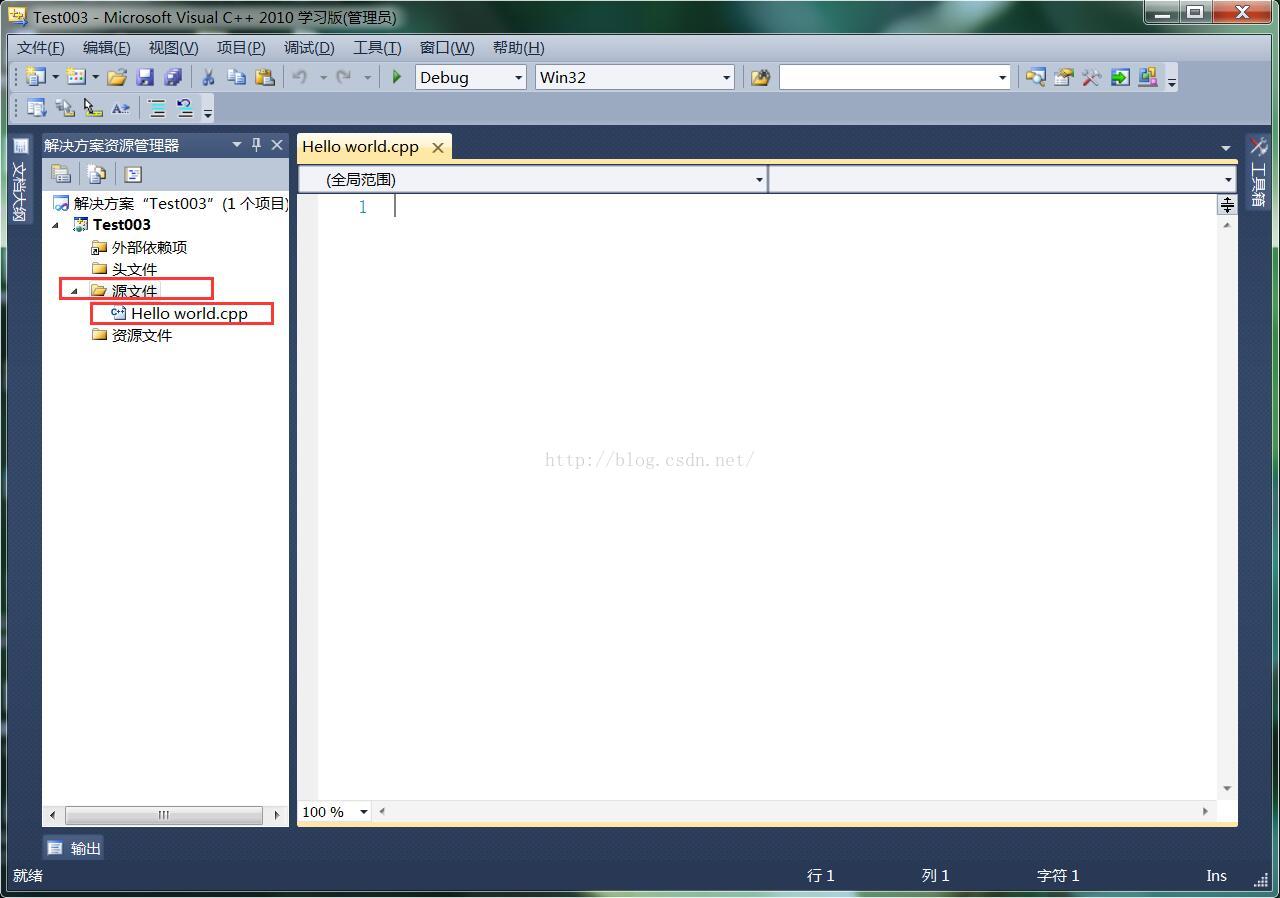This screenshot has height=898, width=1280.
Task: Open the Add New Item dropdown arrow
Action: coord(95,77)
